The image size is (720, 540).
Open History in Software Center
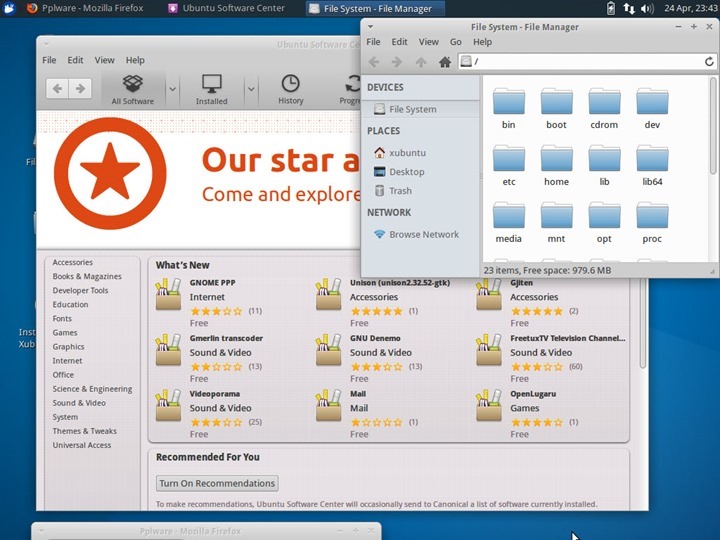click(291, 90)
